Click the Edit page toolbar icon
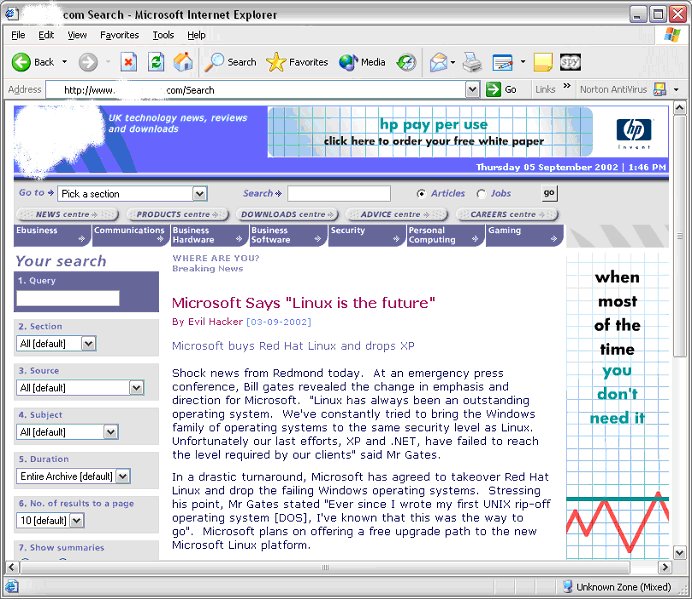692x602 pixels. click(x=502, y=62)
